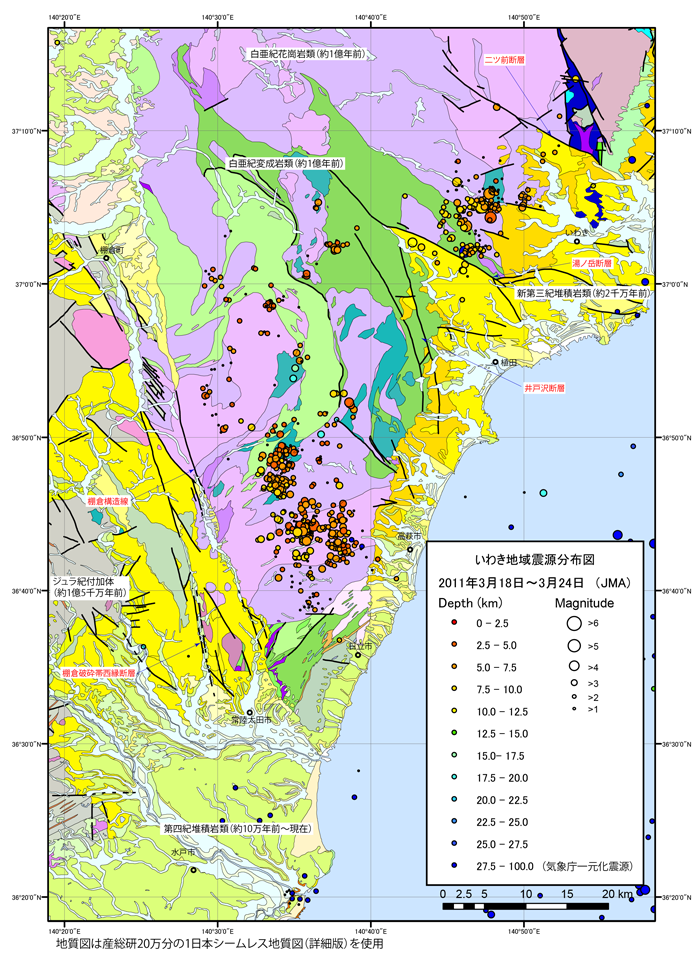Click the 20.0 - 22.5 km depth legend dot

tap(454, 800)
